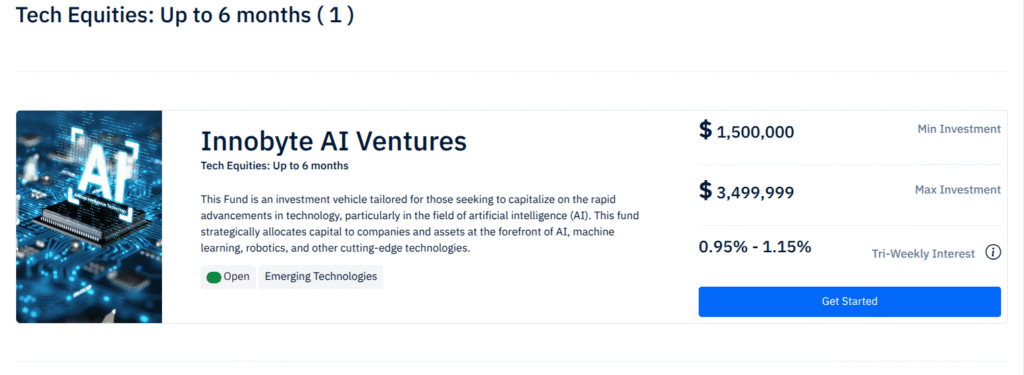Click the Emerging Technologies tag
1024x375 pixels.
[x=321, y=276]
